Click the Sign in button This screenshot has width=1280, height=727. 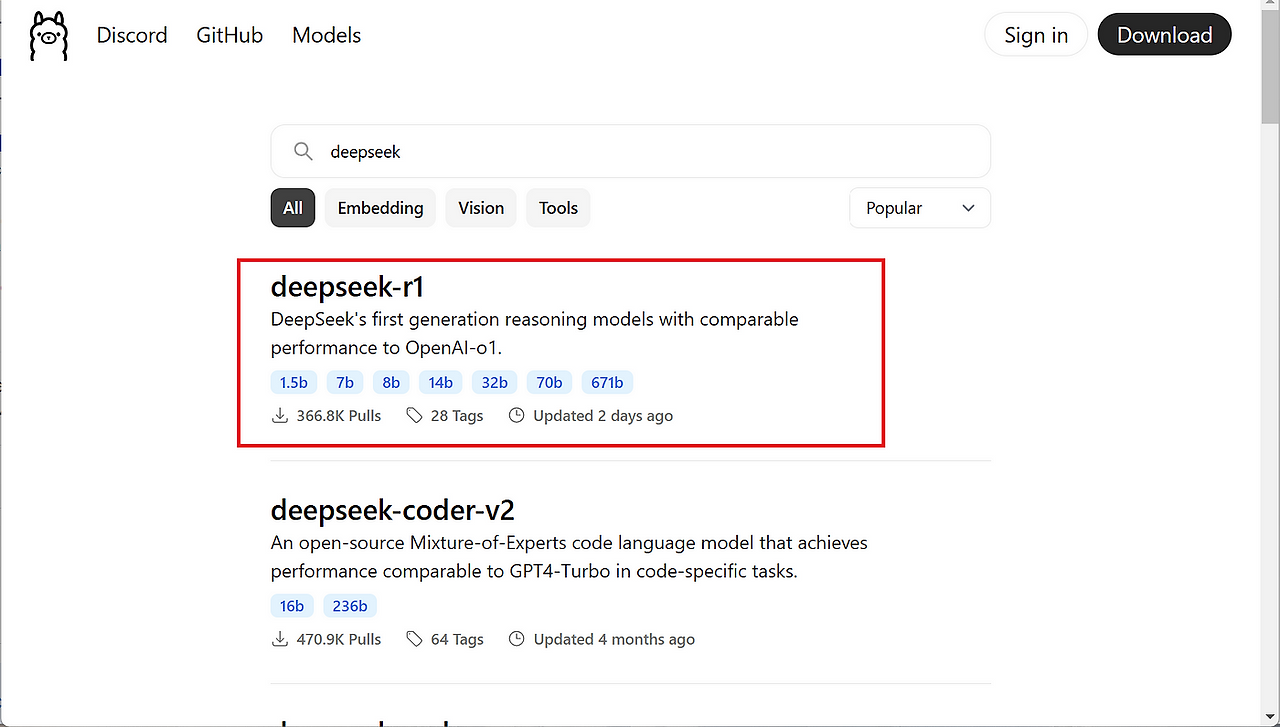pyautogui.click(x=1036, y=34)
